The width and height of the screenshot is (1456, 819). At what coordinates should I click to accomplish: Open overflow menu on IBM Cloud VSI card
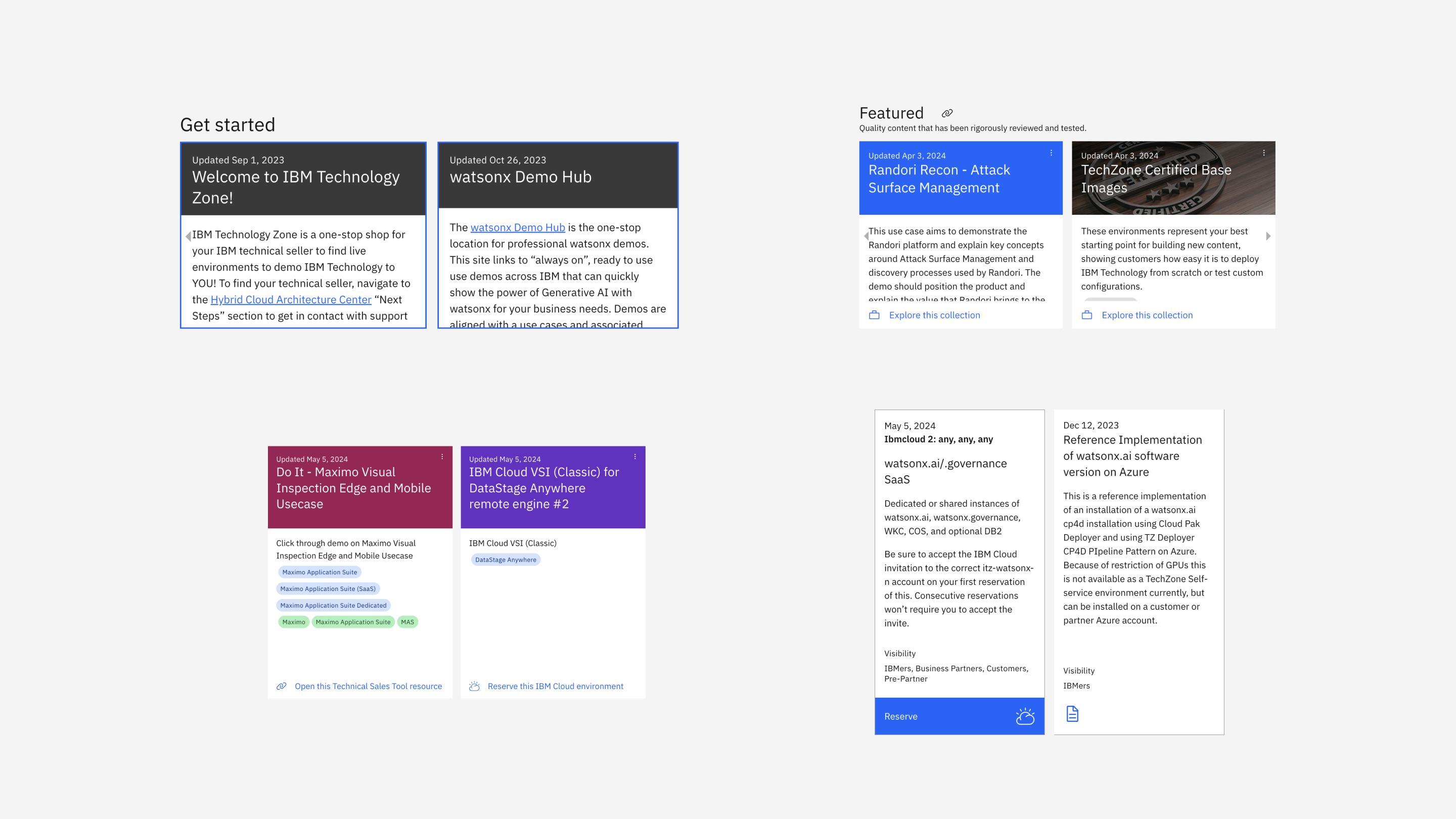[x=635, y=457]
